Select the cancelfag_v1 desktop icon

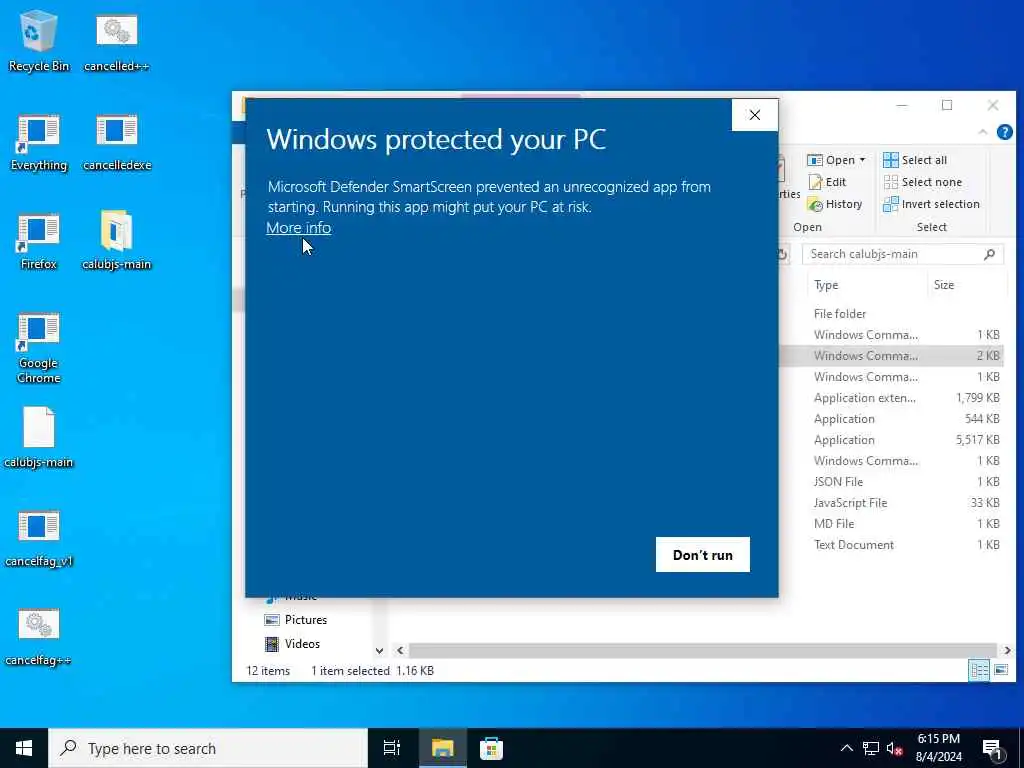39,538
